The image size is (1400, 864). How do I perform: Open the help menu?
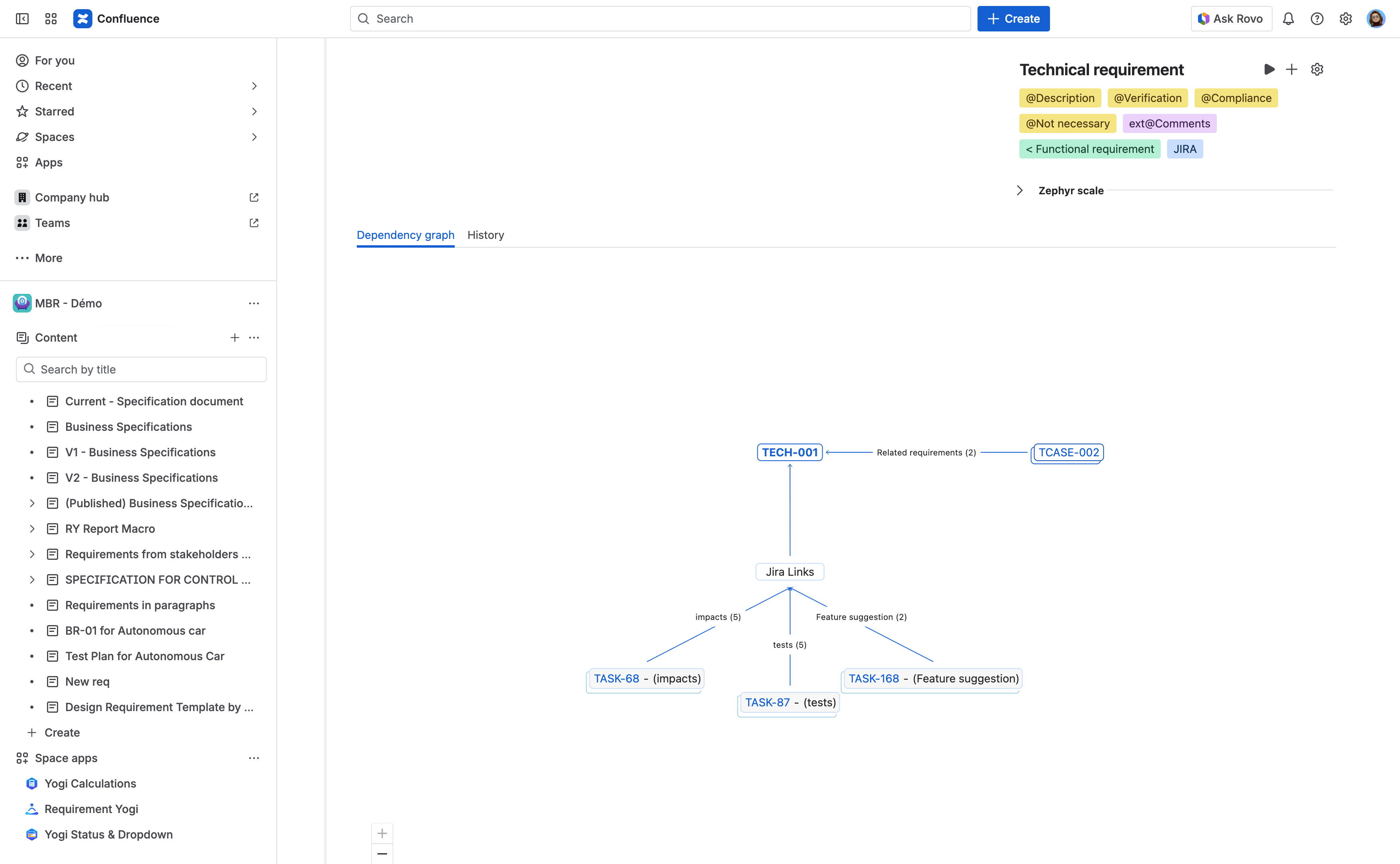click(x=1317, y=18)
